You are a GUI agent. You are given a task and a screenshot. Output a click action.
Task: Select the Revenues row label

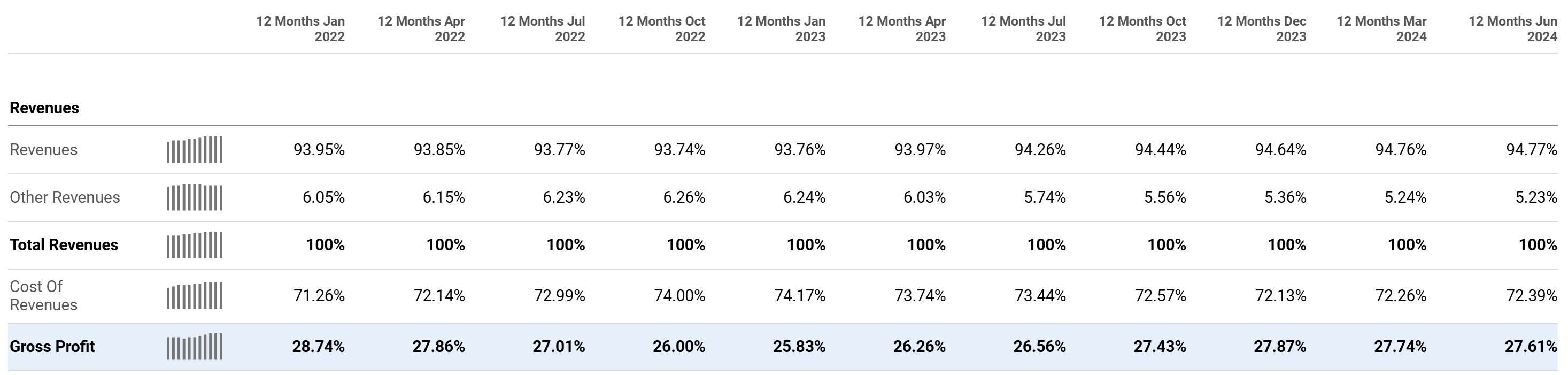[x=44, y=150]
